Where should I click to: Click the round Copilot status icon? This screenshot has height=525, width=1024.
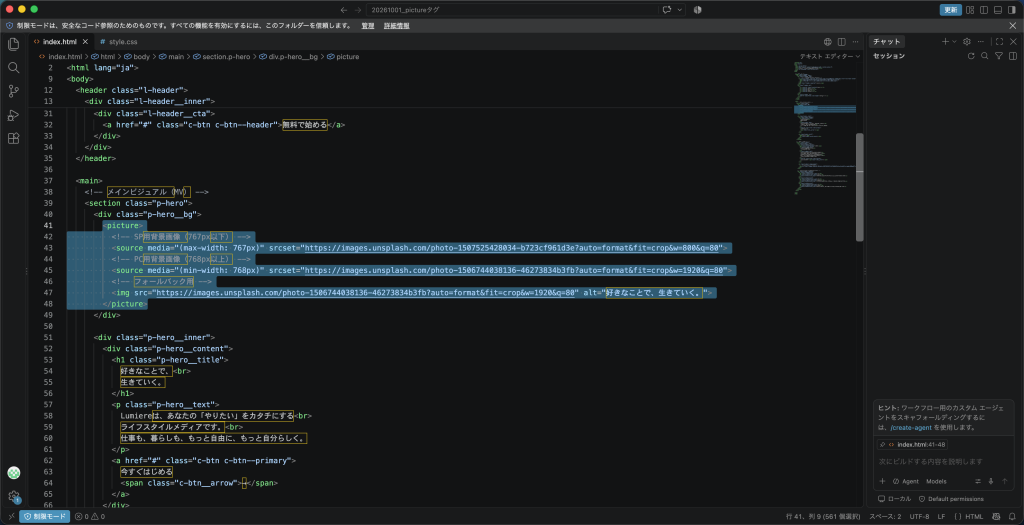click(x=697, y=10)
